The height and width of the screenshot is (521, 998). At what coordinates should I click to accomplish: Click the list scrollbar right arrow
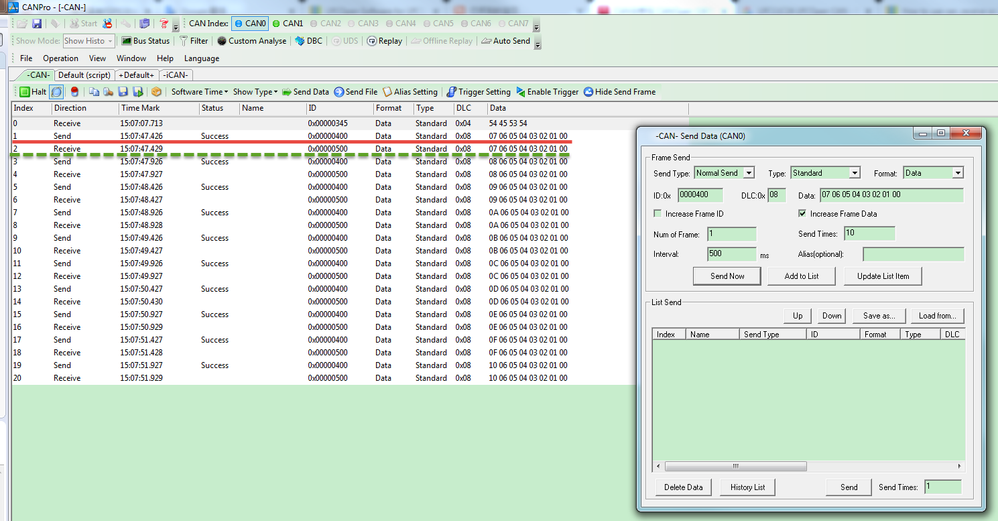(959, 466)
